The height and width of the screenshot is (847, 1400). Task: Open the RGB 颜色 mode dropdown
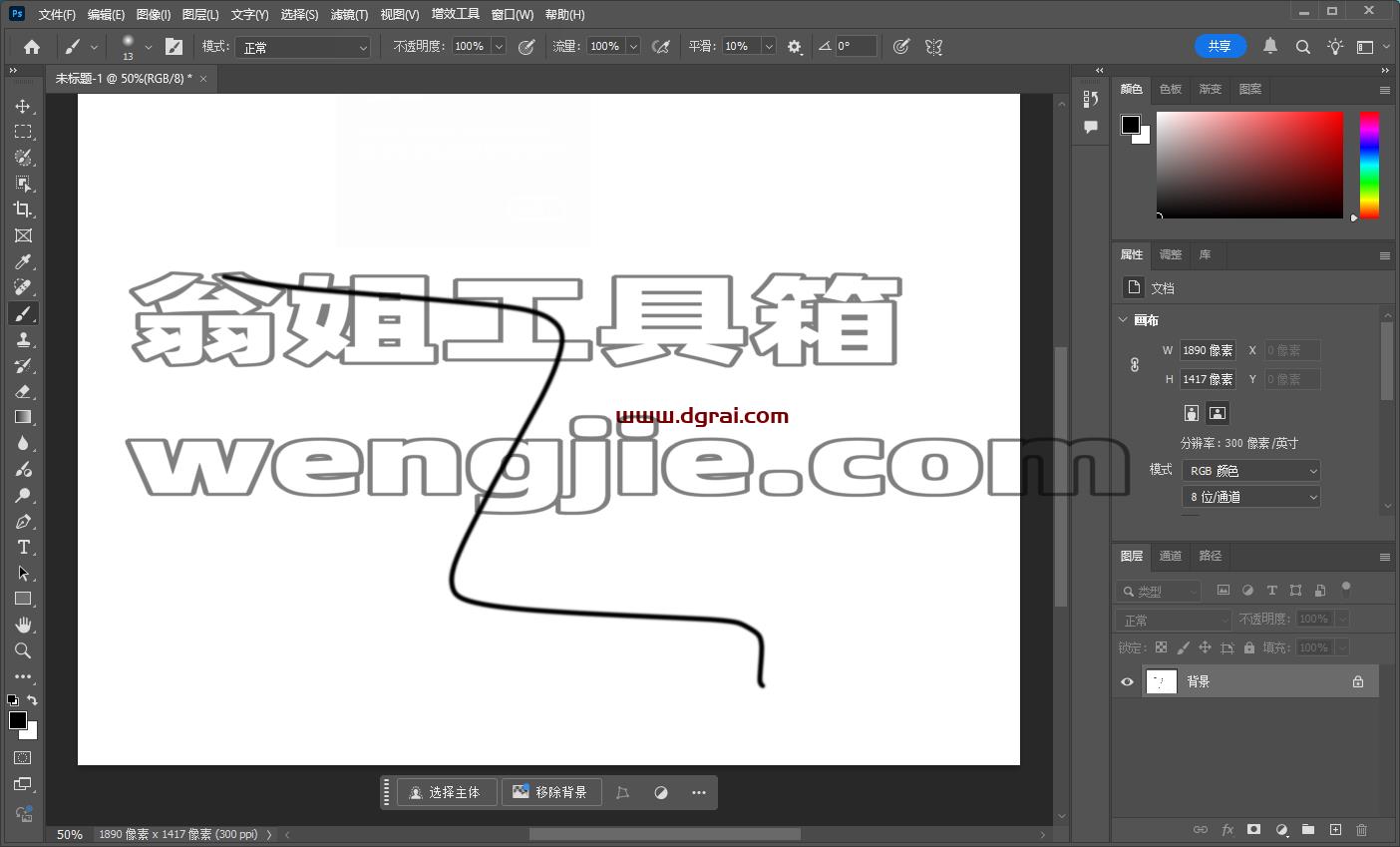coord(1251,470)
